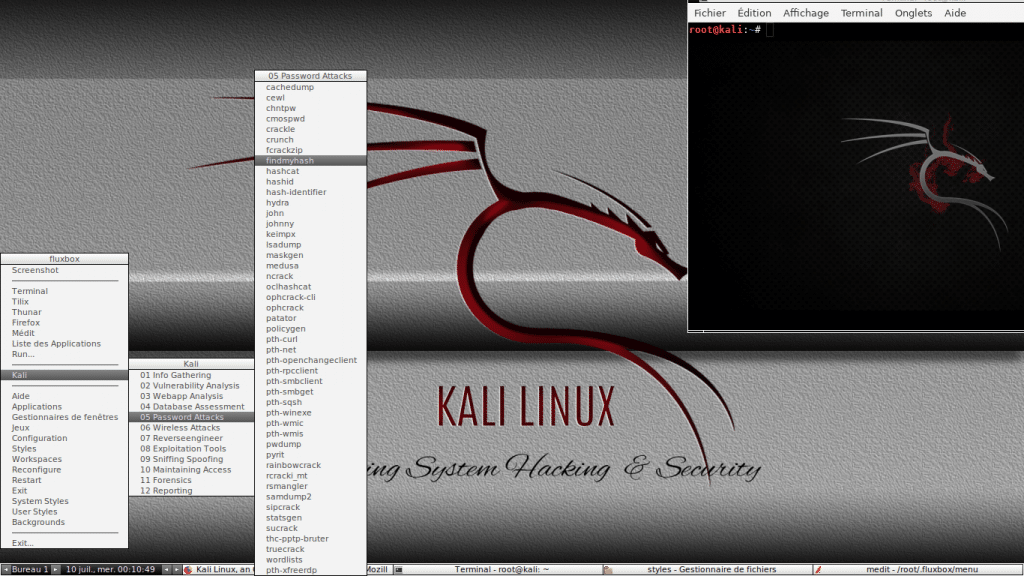Open Médit from fluxbox menu

click(64, 333)
